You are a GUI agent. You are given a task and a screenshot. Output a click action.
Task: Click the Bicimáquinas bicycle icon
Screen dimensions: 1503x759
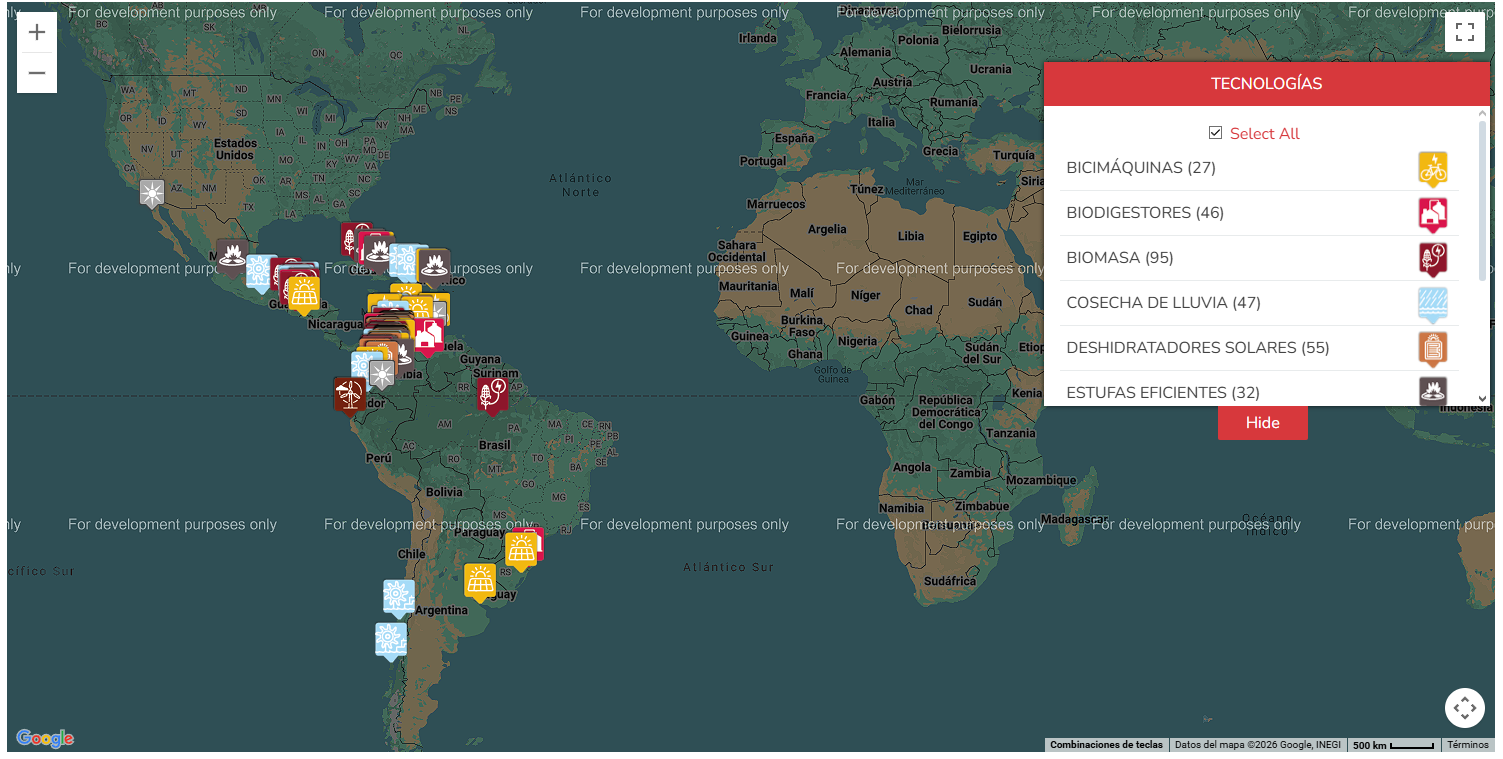point(1432,168)
